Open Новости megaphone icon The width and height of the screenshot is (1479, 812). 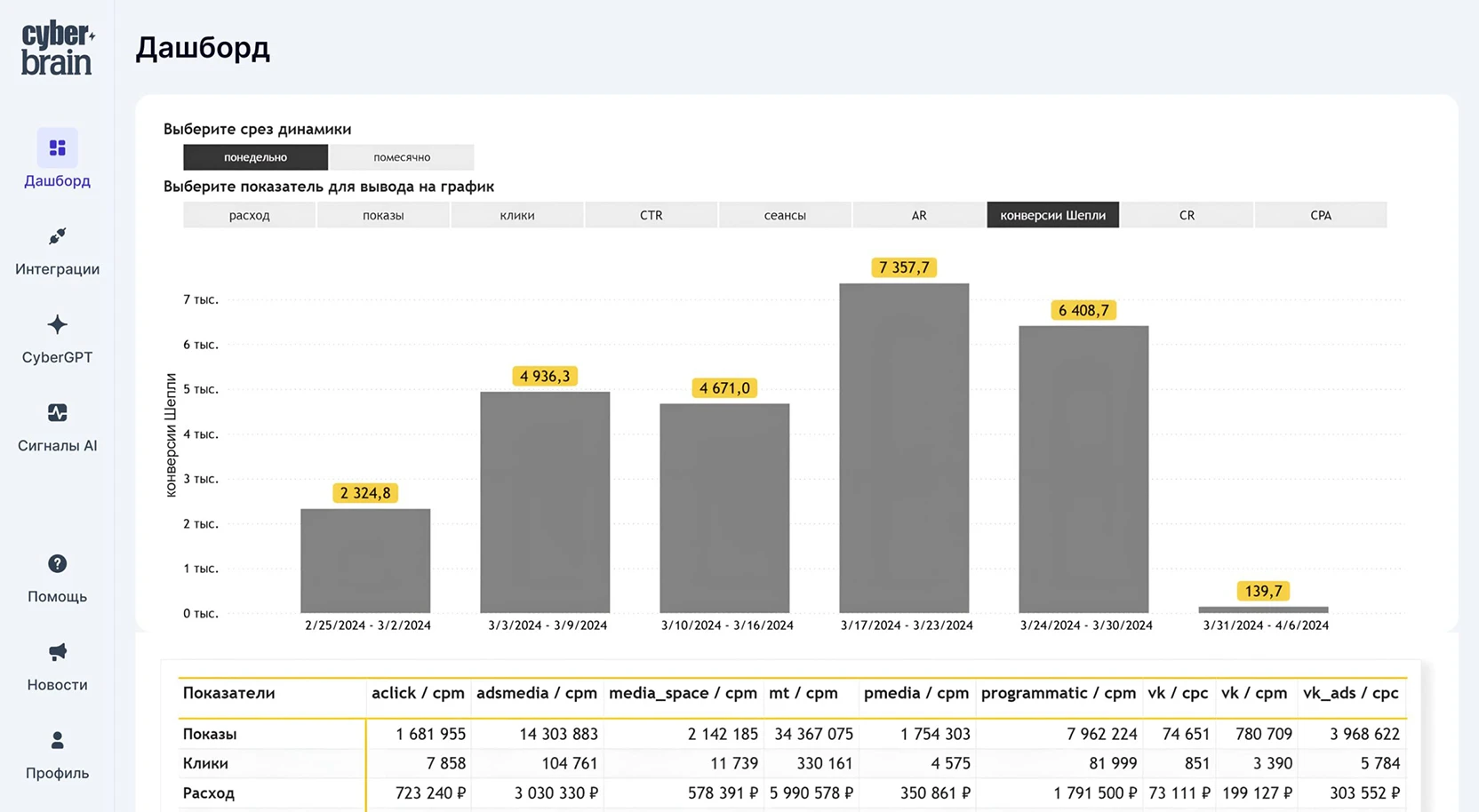click(57, 652)
